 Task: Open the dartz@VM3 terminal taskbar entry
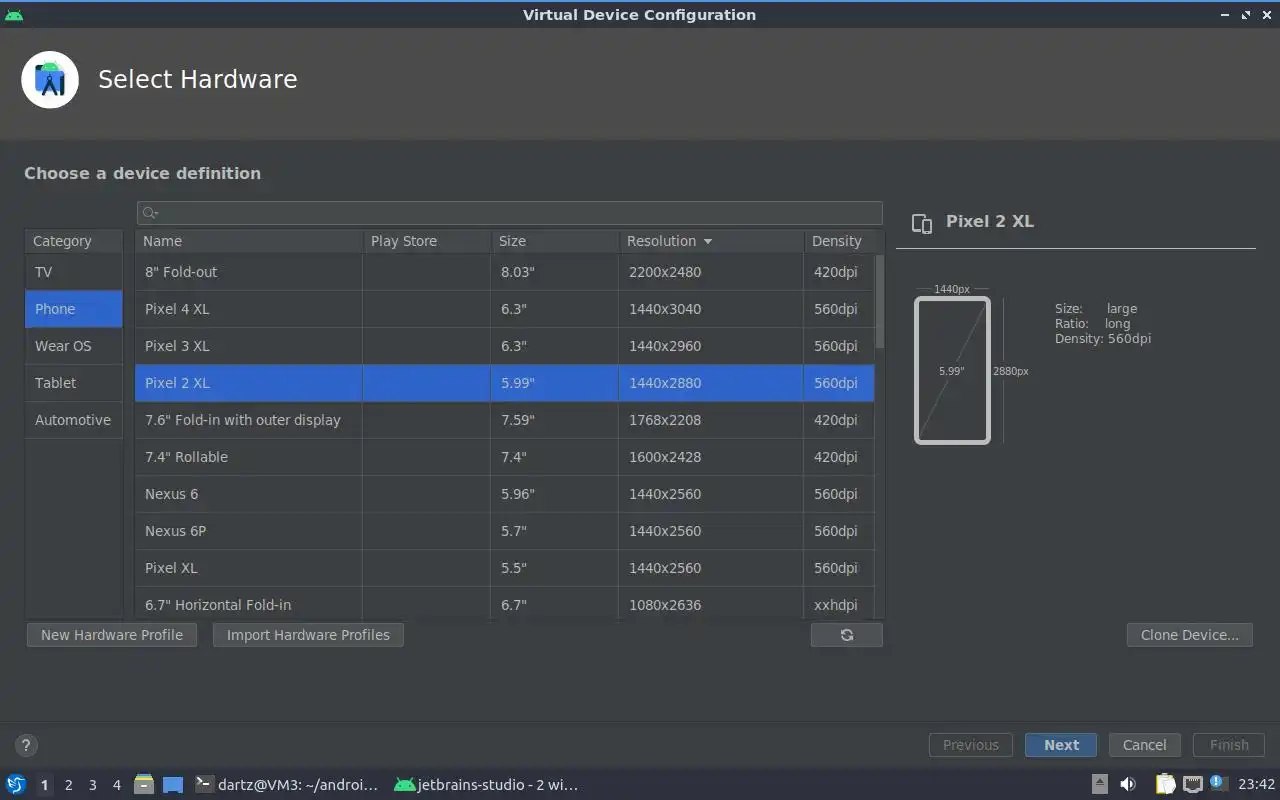(287, 785)
